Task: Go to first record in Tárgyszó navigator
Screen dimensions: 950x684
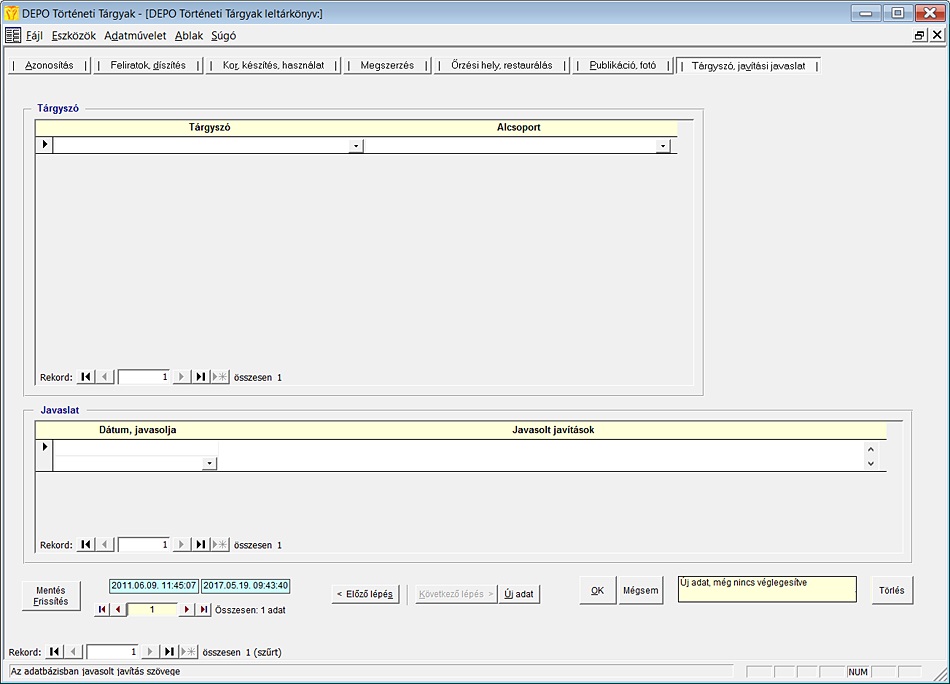Action: [86, 377]
